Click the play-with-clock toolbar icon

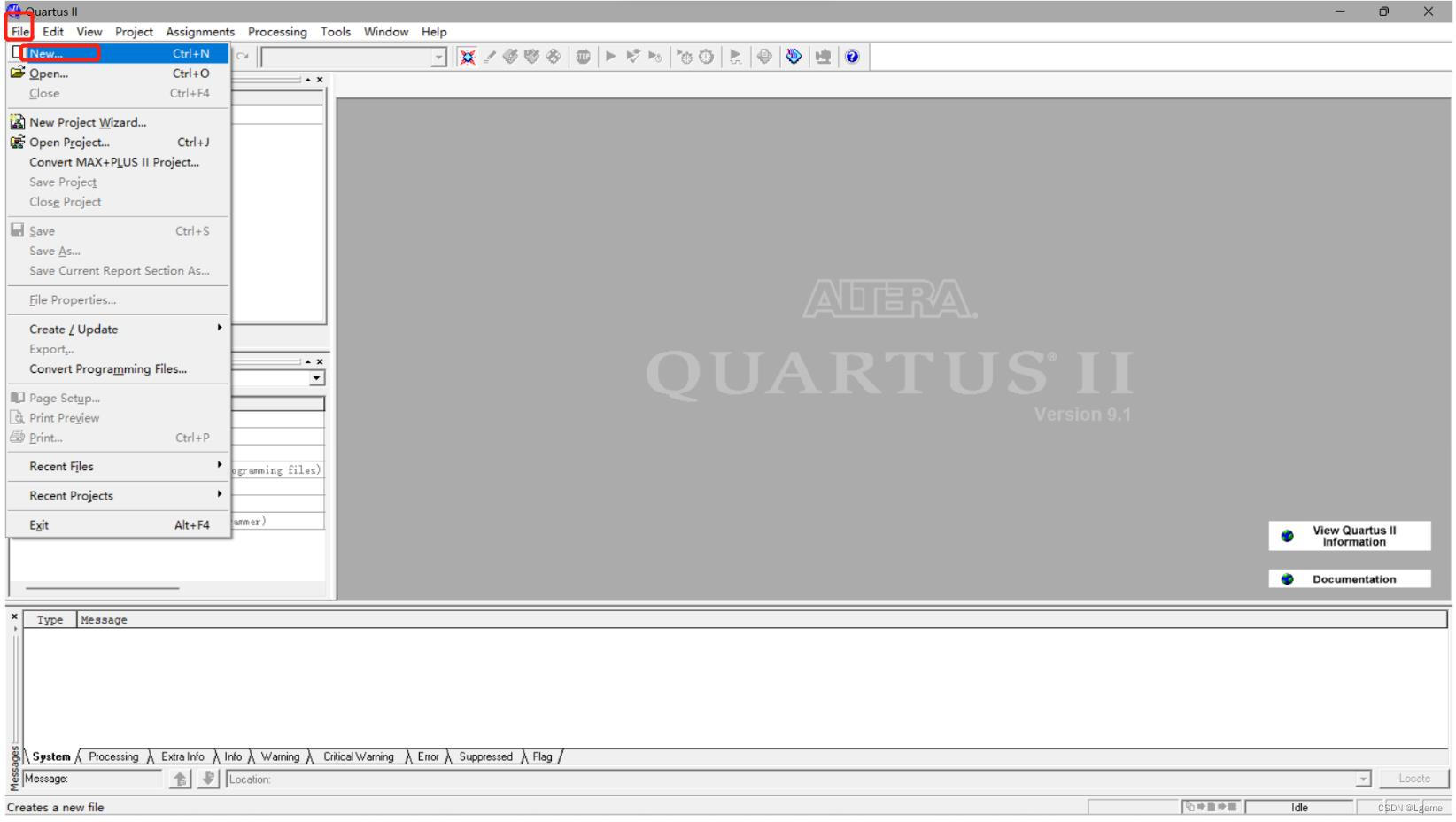click(655, 57)
